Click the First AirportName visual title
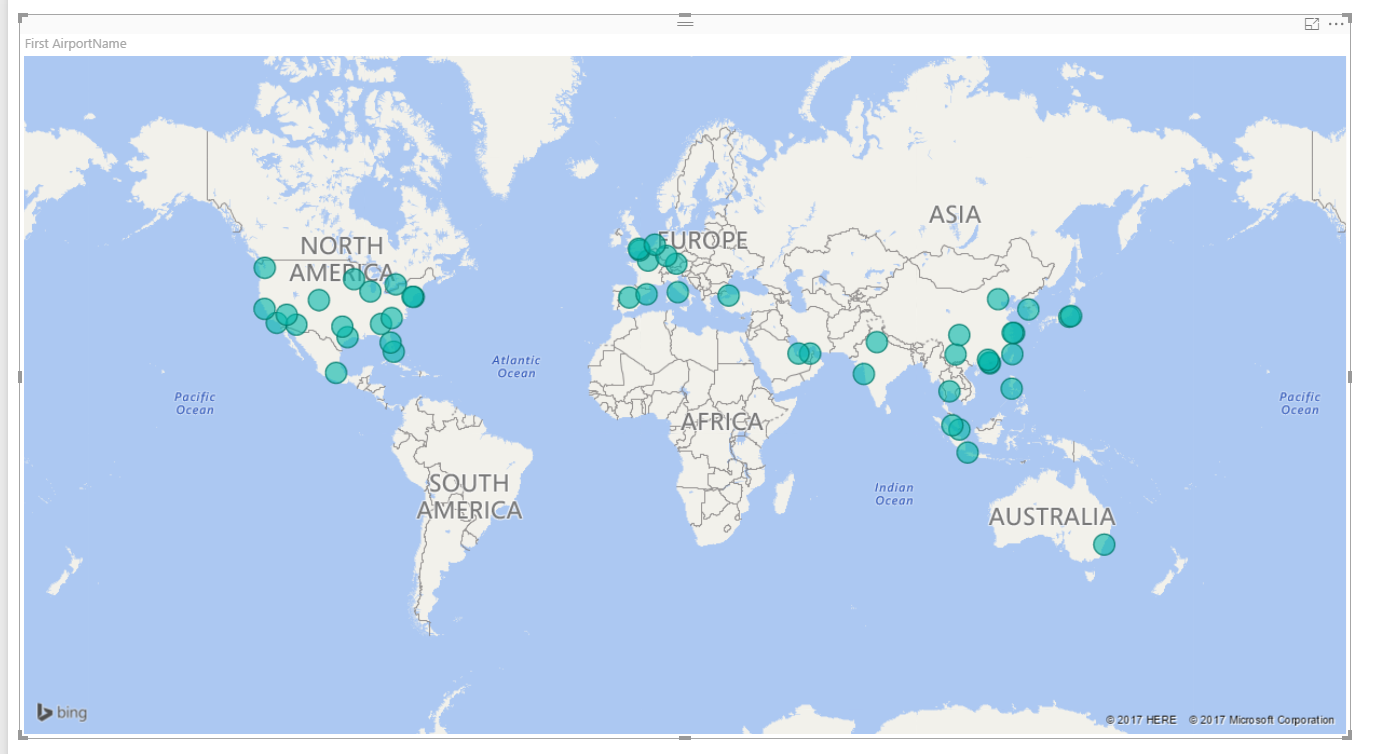The image size is (1377, 754). [76, 43]
